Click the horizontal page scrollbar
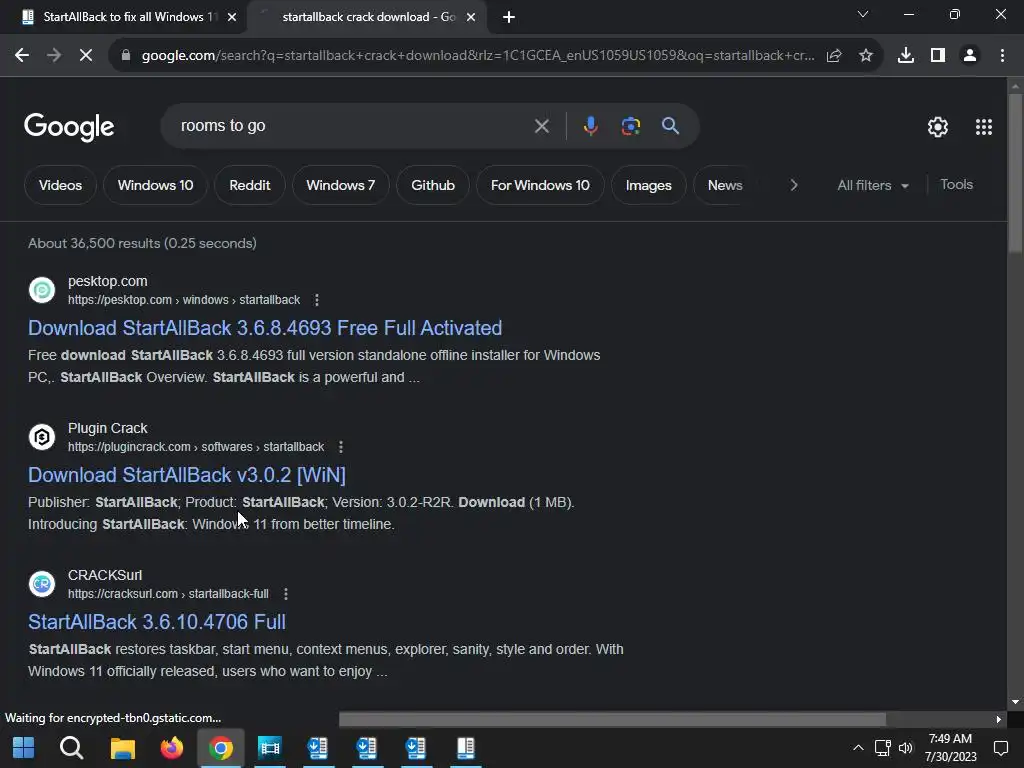The width and height of the screenshot is (1024, 768). click(612, 720)
